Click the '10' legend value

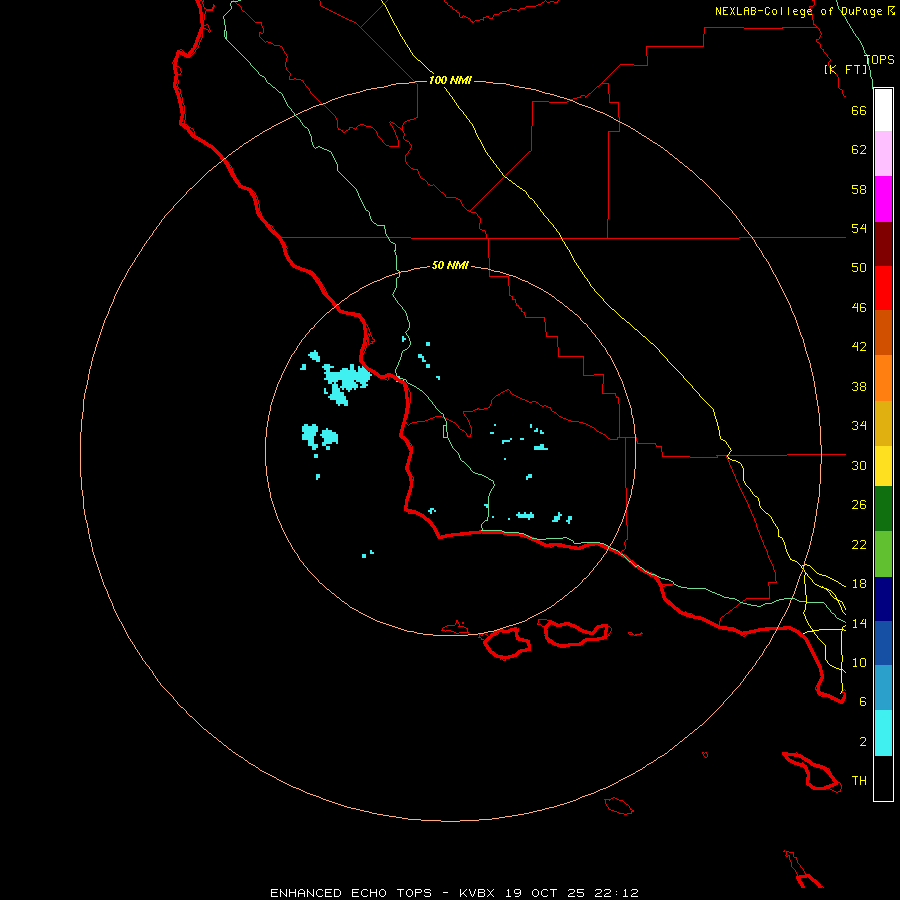(859, 663)
